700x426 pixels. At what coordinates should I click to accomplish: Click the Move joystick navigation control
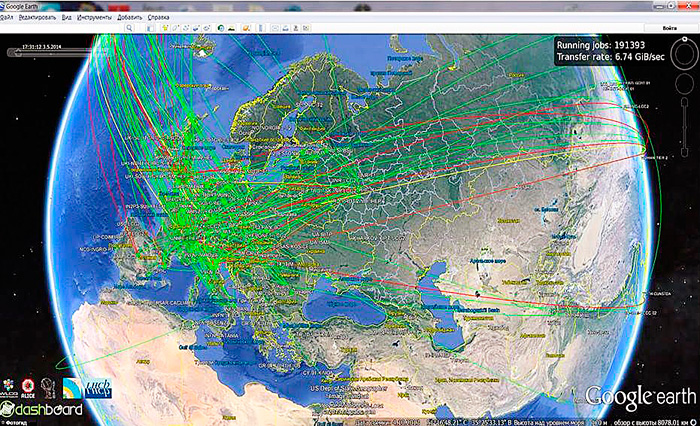click(x=684, y=84)
